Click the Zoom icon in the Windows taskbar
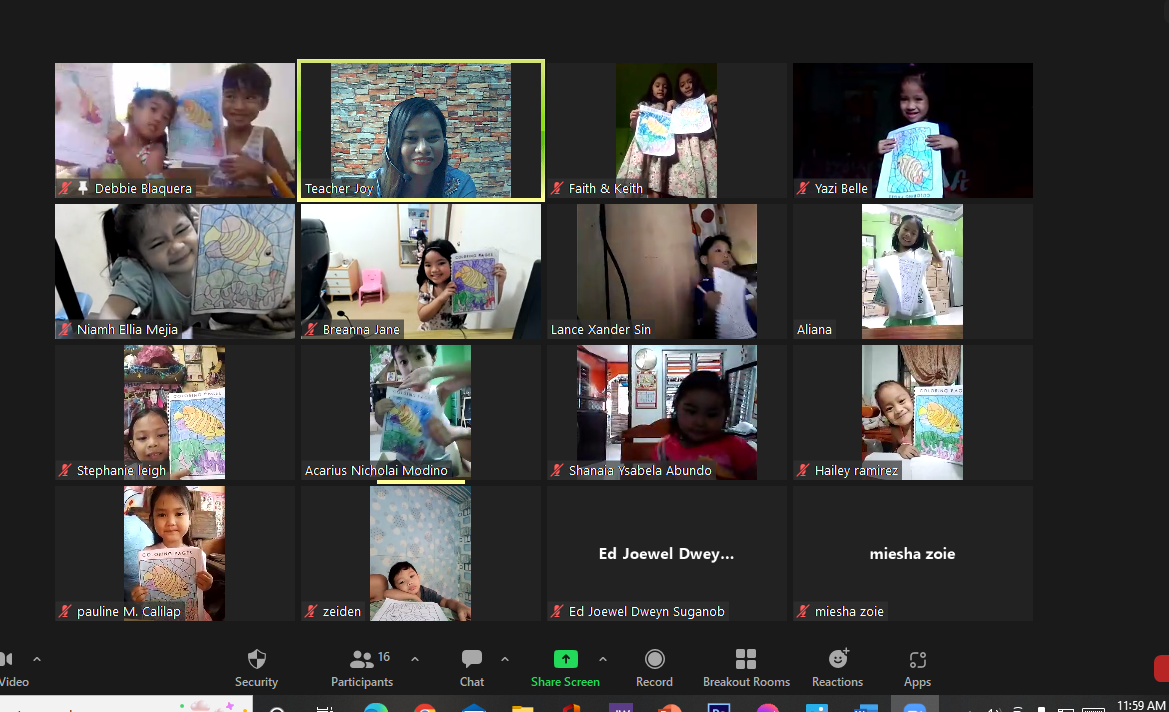The image size is (1169, 712). (915, 706)
